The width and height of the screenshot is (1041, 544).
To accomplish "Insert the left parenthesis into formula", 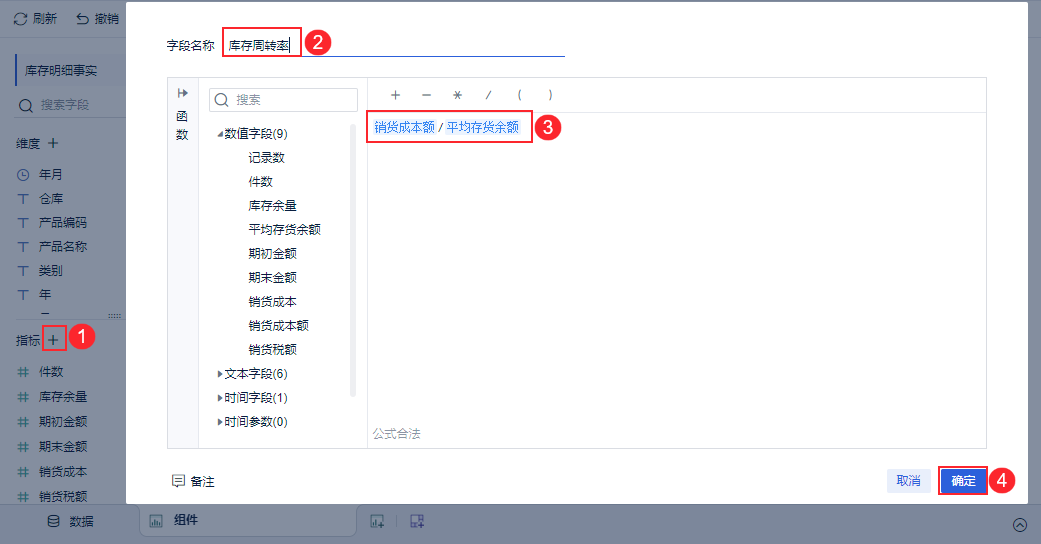I will click(x=519, y=95).
